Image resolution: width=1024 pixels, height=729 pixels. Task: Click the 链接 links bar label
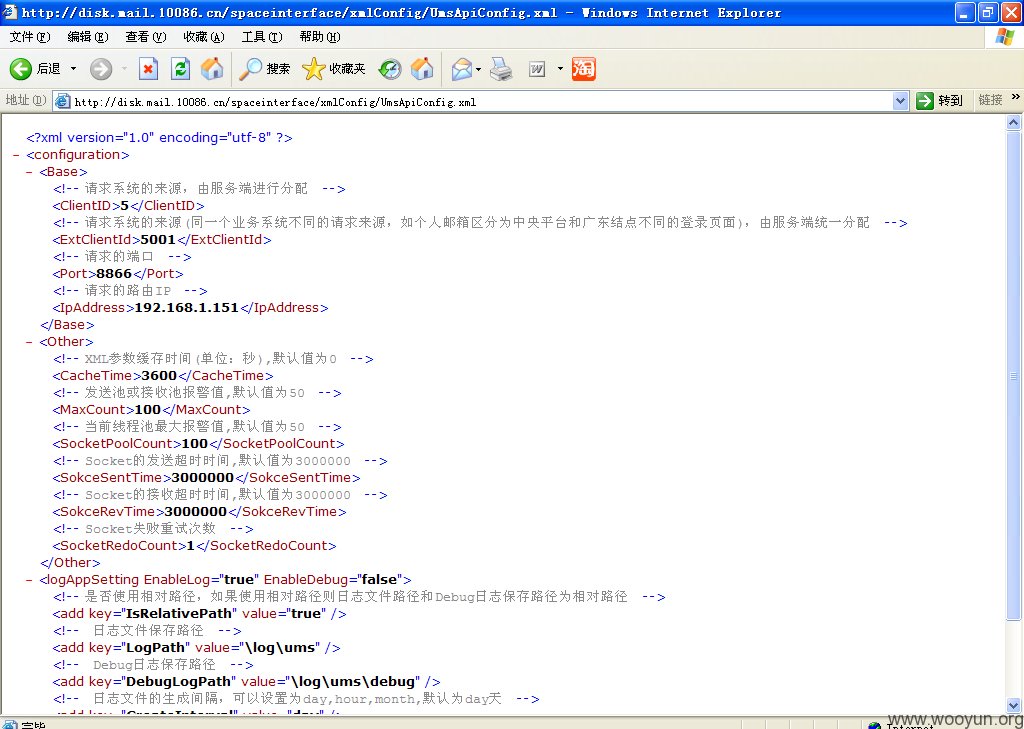tap(990, 100)
